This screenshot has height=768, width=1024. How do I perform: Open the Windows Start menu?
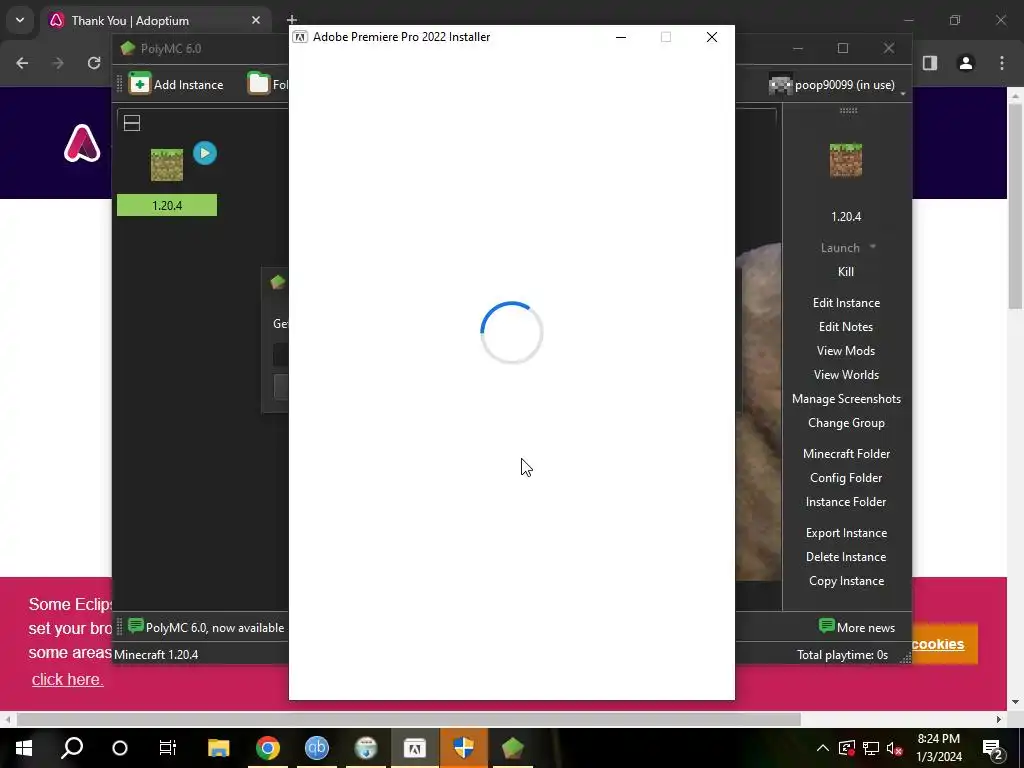24,748
